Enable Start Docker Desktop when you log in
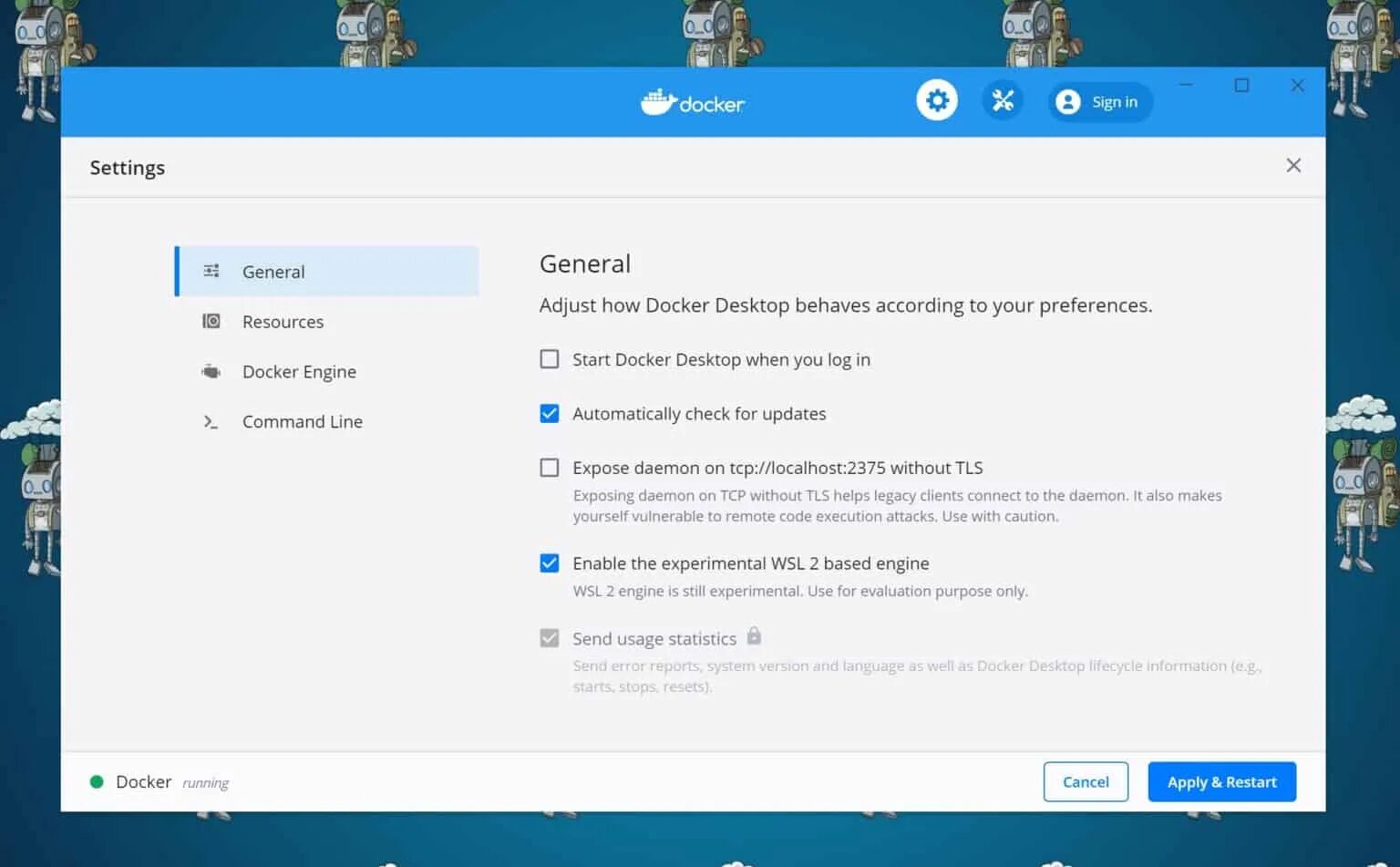 (x=550, y=359)
